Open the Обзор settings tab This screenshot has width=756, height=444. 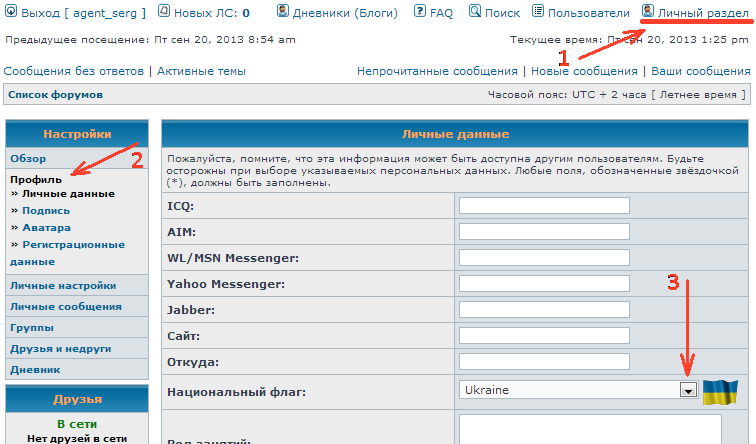pos(28,159)
